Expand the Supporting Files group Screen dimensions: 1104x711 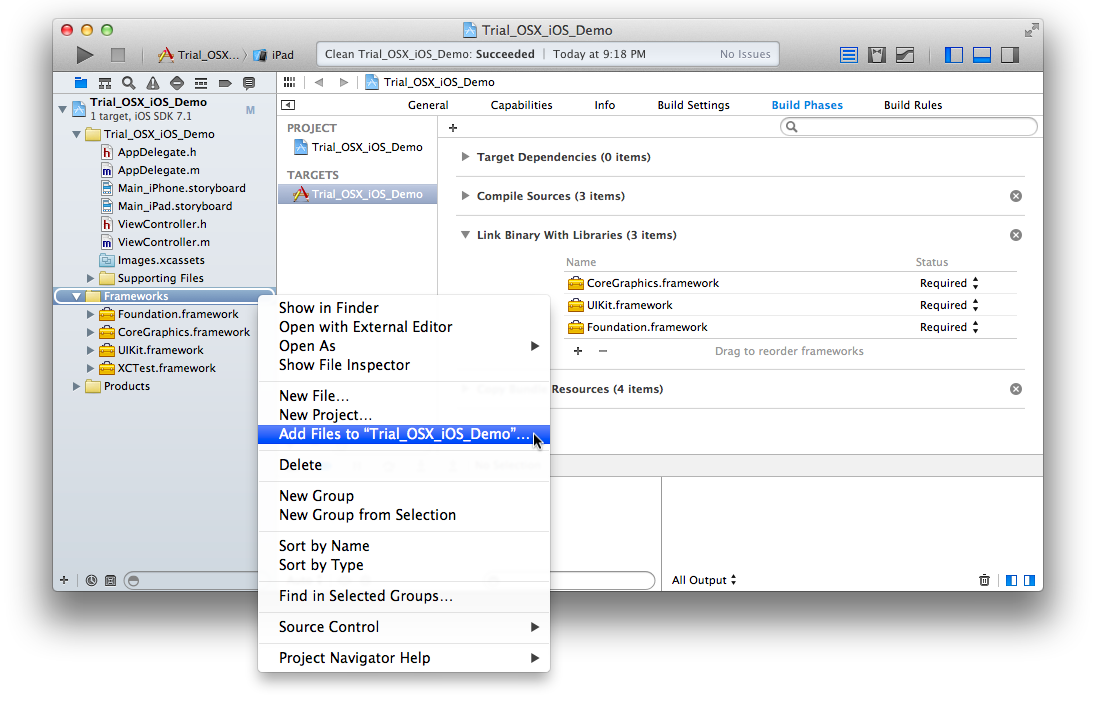[x=90, y=278]
